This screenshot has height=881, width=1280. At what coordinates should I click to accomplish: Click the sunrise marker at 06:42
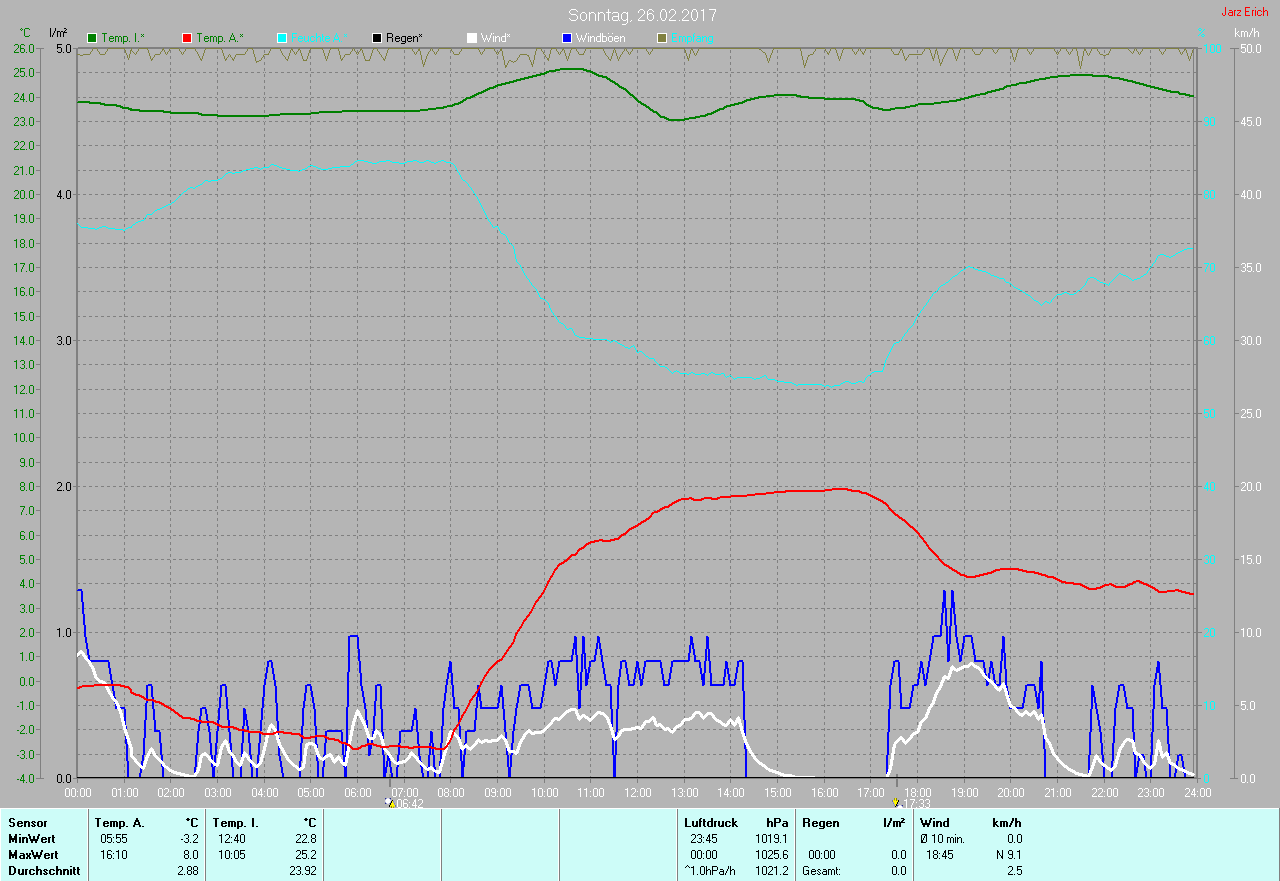390,803
